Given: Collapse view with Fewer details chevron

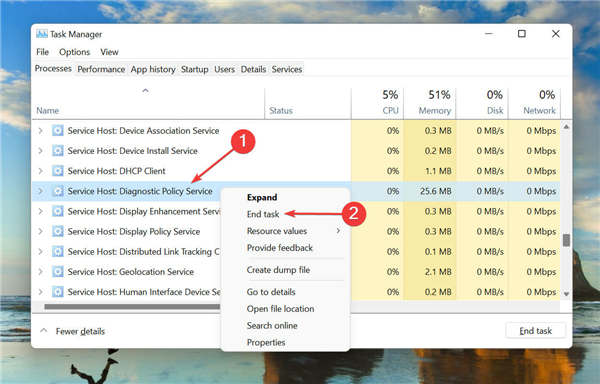Looking at the screenshot, I should coord(44,330).
